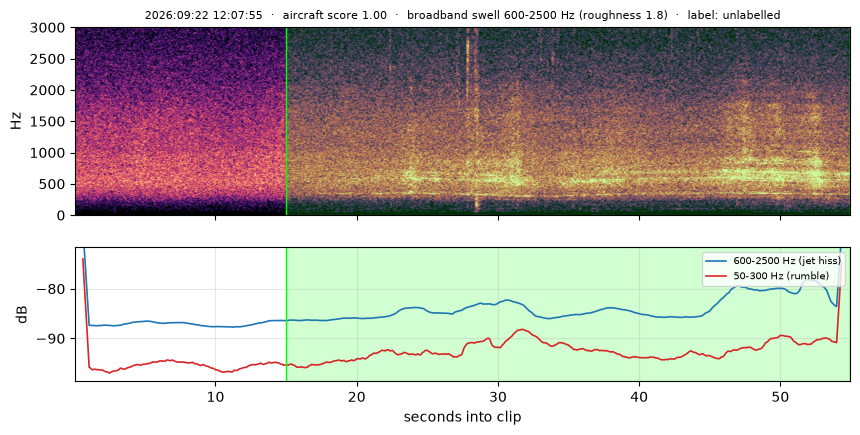Click the '20' seconds tick label
Image resolution: width=860 pixels, height=435 pixels.
(357, 396)
